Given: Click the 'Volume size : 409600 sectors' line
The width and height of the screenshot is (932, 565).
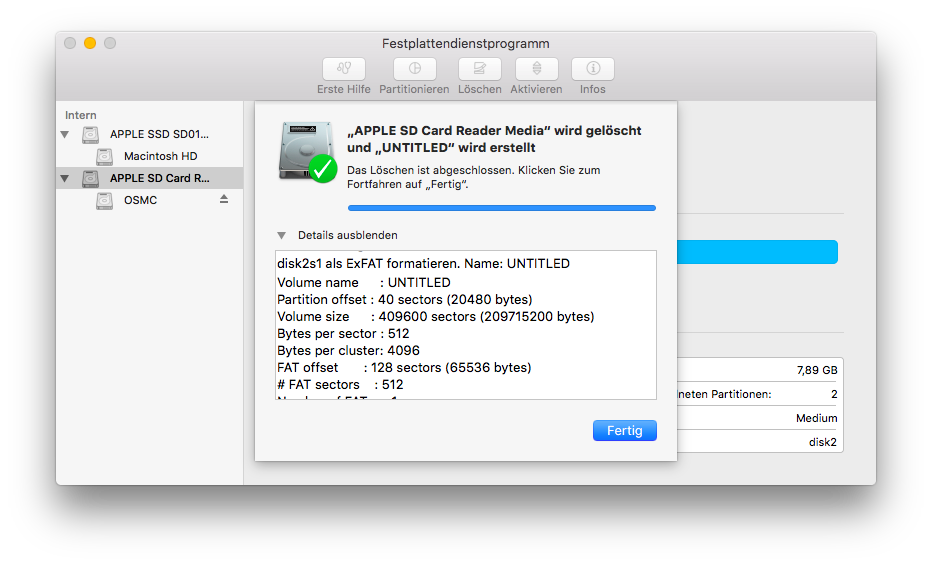Looking at the screenshot, I should pyautogui.click(x=436, y=317).
